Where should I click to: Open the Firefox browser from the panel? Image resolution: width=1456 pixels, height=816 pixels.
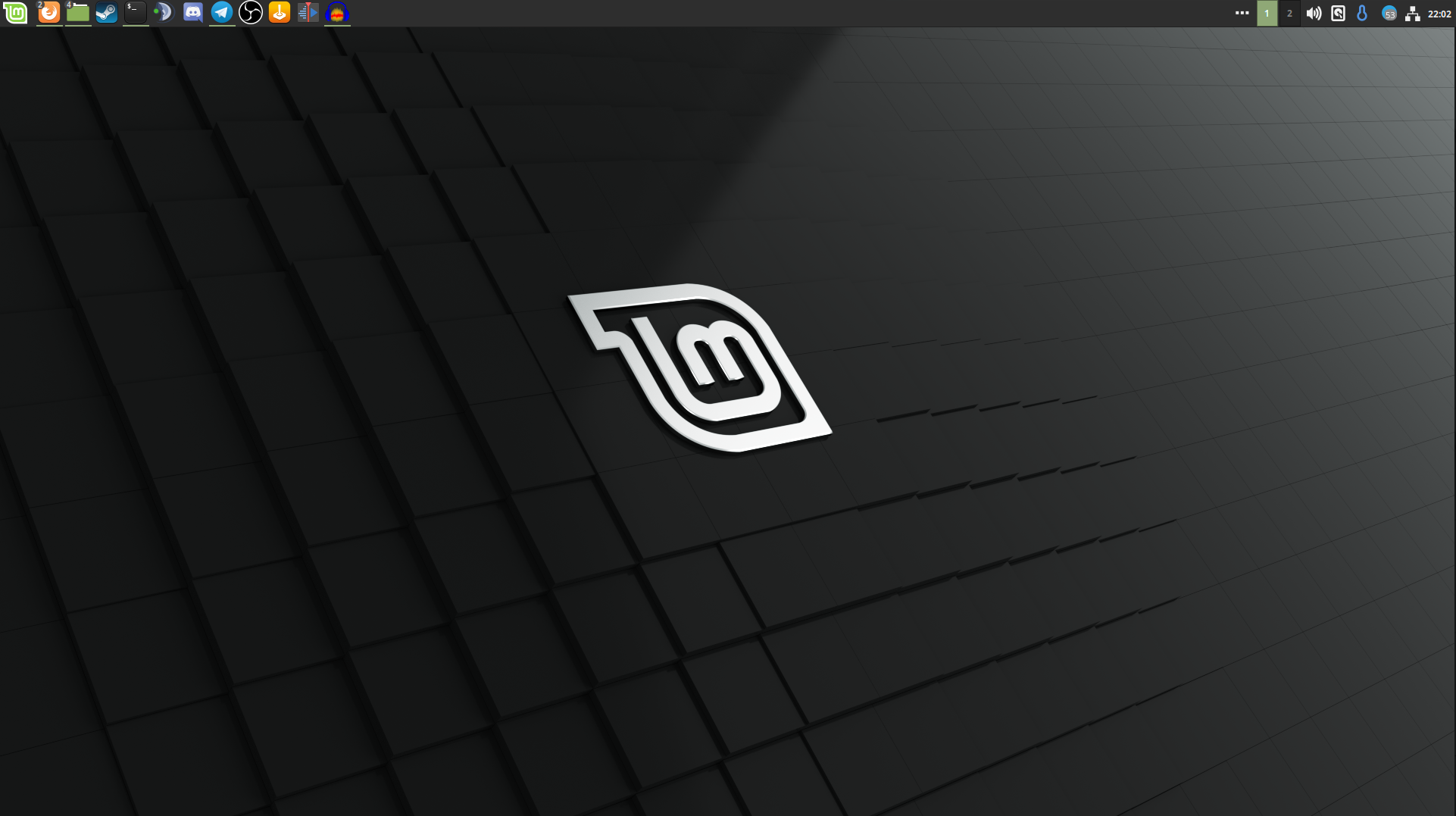pyautogui.click(x=49, y=13)
